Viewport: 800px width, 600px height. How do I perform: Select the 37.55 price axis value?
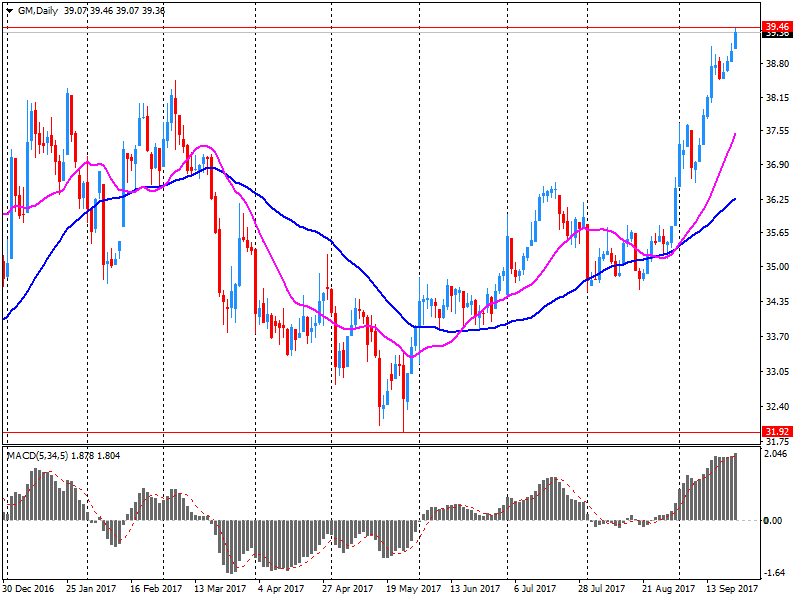coord(778,131)
